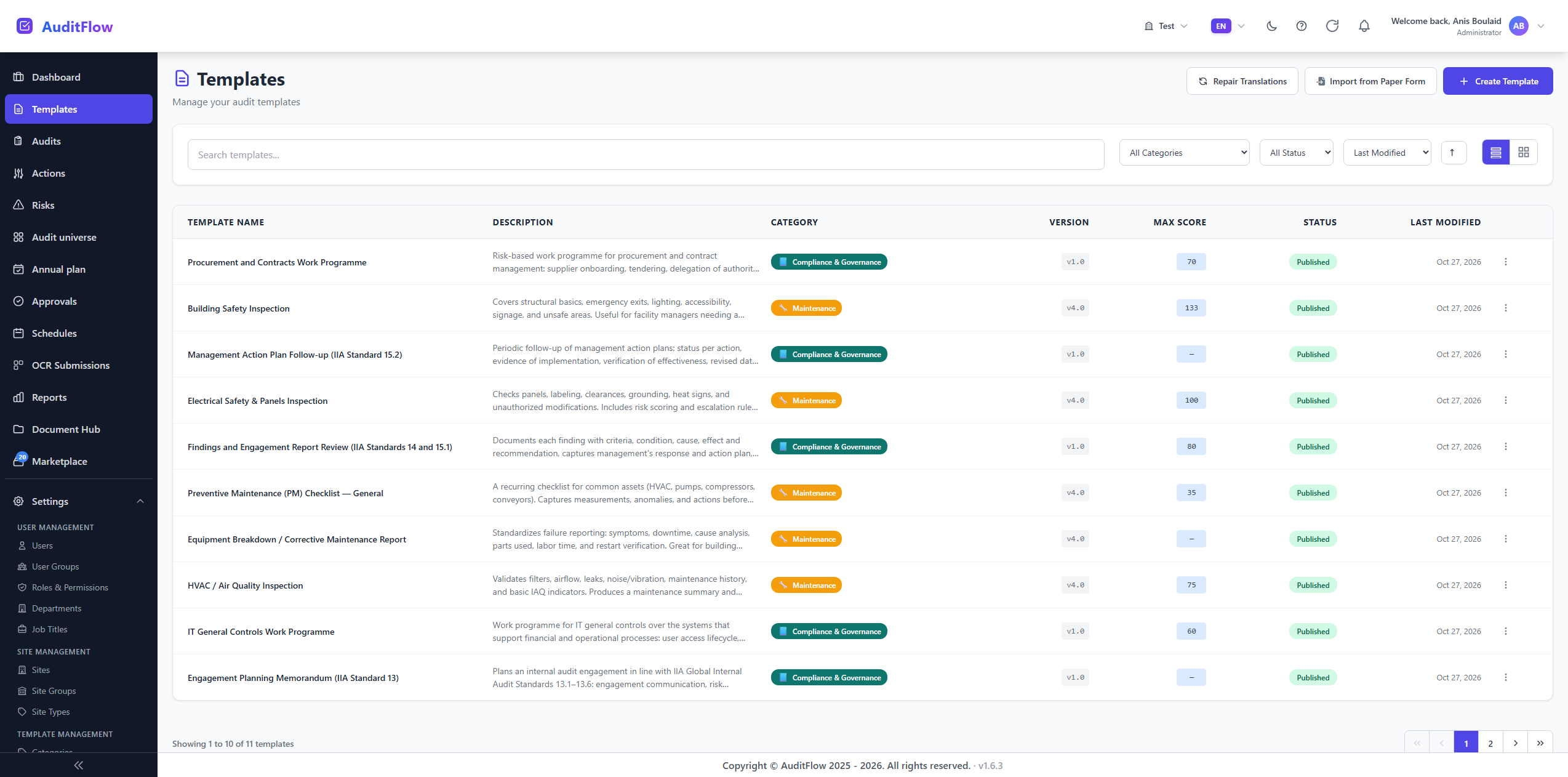1568x777 pixels.
Task: Switch to grid view layout
Action: 1524,152
